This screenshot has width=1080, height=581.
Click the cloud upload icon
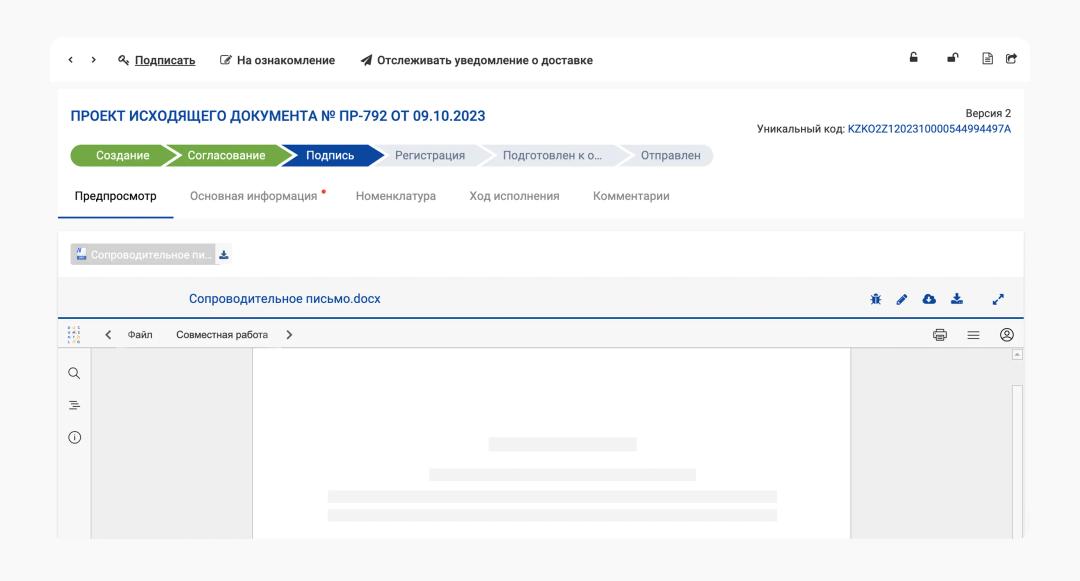929,299
